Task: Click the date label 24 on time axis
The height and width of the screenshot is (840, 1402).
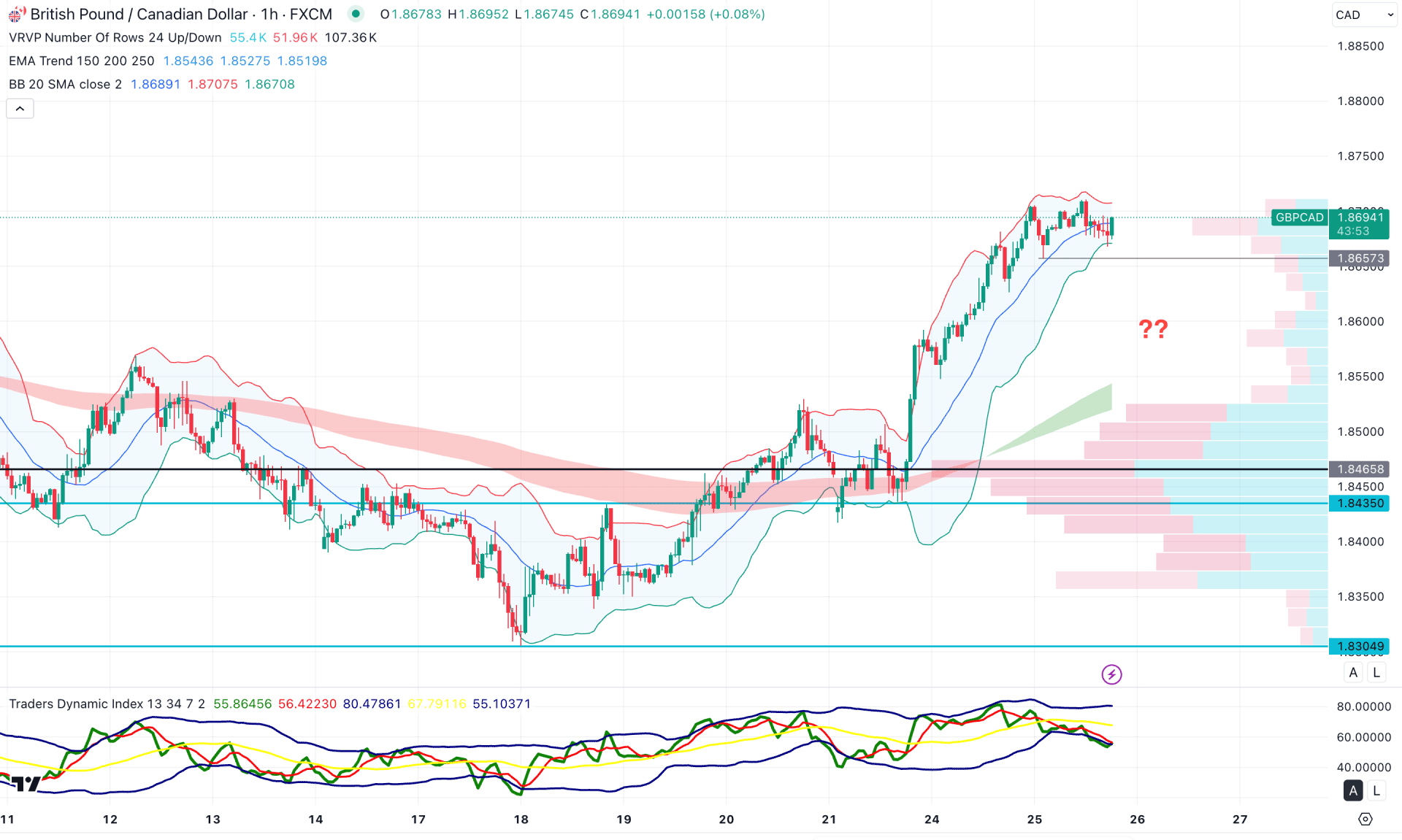Action: click(x=932, y=819)
